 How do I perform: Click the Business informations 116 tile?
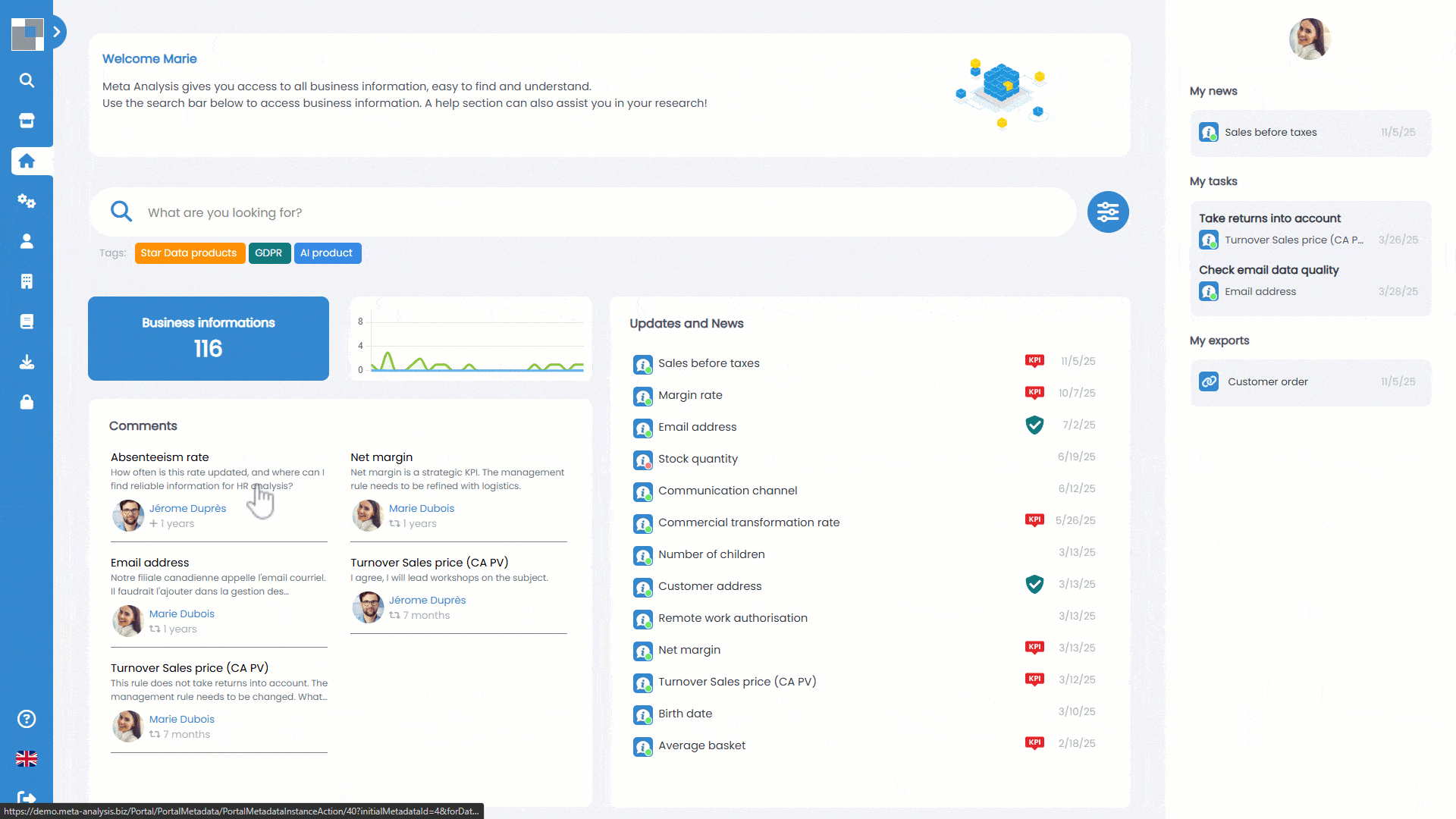[x=209, y=338]
